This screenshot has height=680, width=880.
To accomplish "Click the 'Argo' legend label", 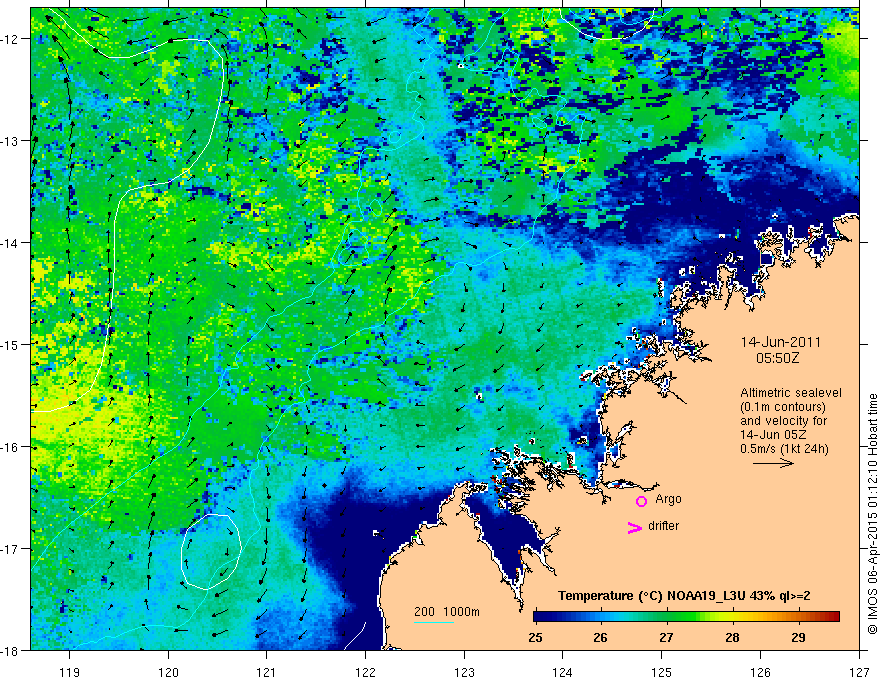I will pos(668,499).
